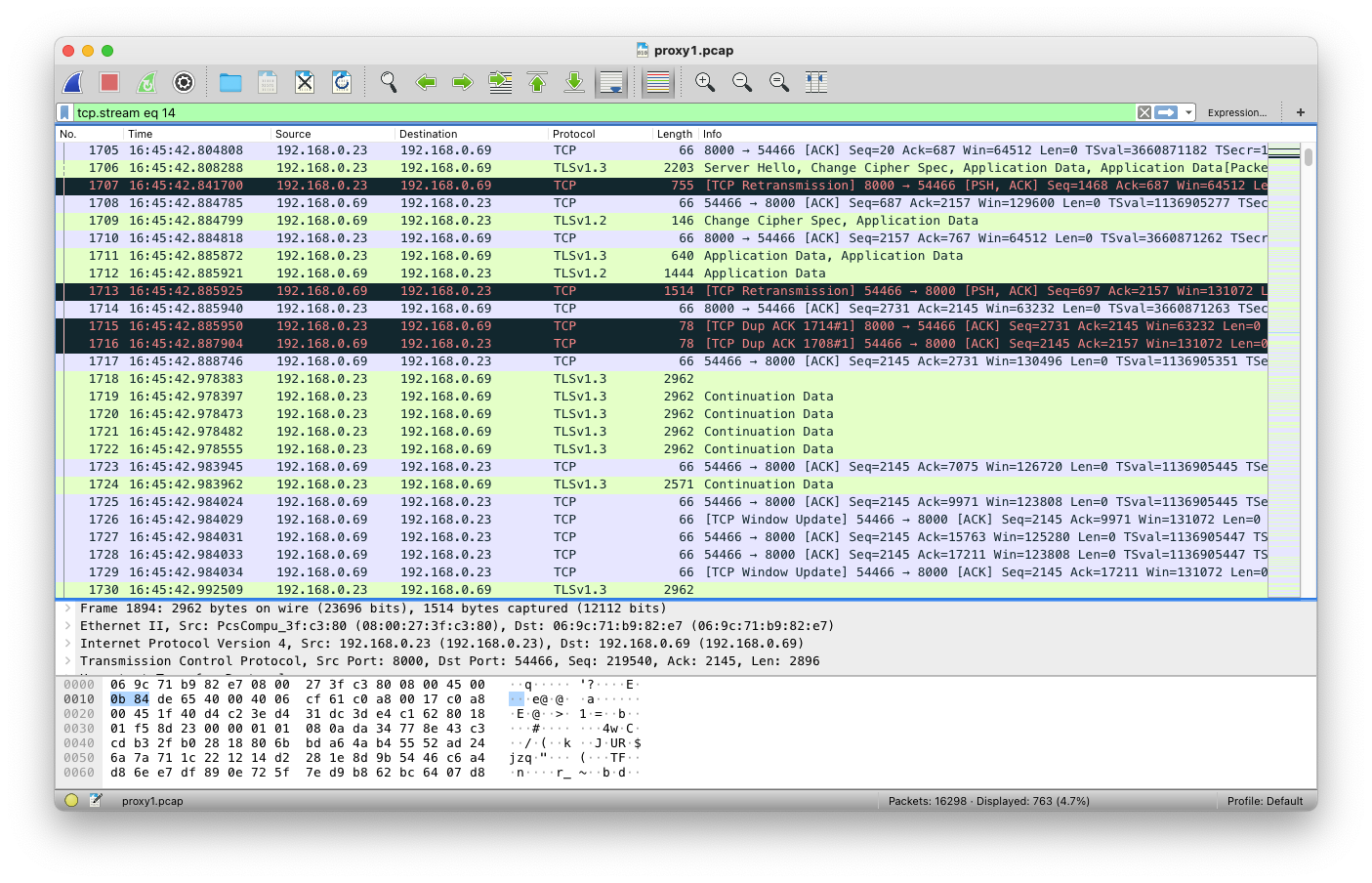Expand the Frame 1894 details
Viewport: 1372px width, 883px height.
65,608
